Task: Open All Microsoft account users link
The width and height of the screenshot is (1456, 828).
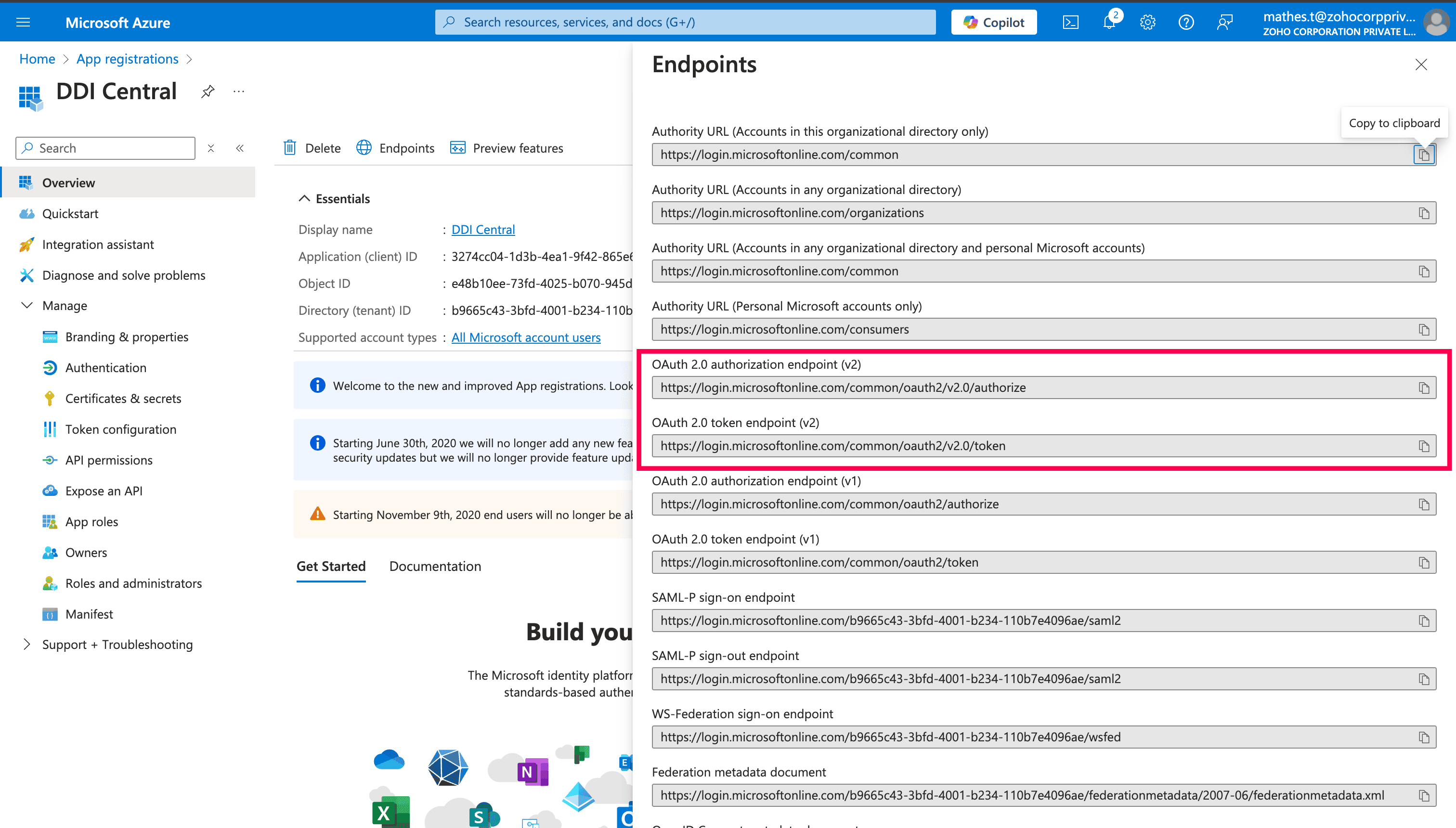Action: 525,337
